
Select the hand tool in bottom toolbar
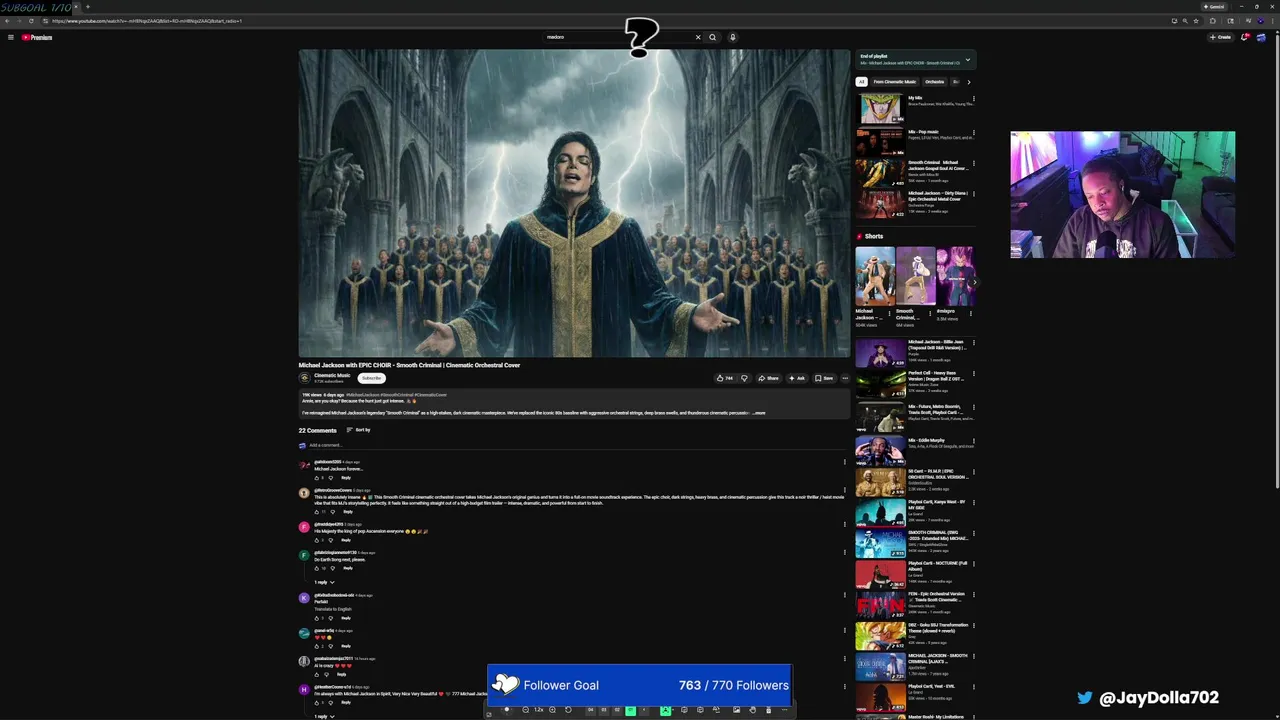pos(753,710)
